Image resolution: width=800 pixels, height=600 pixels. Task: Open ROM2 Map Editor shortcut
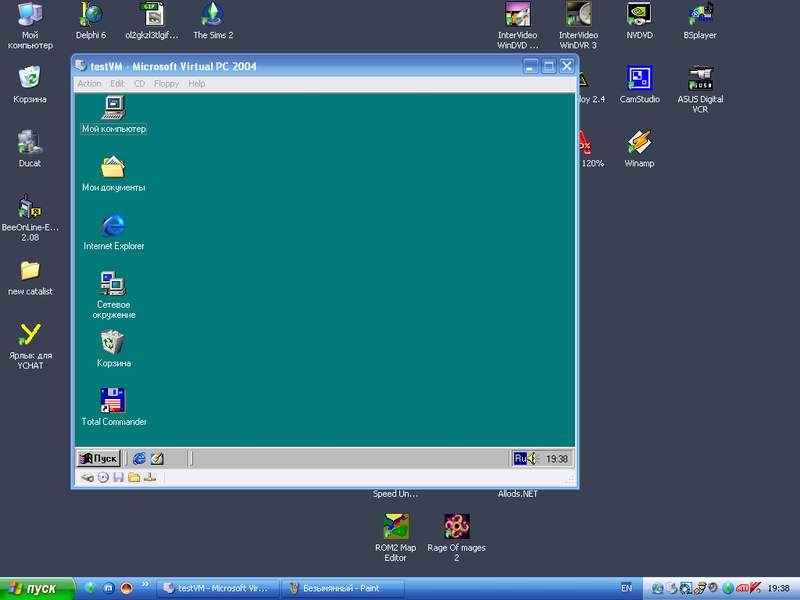click(x=395, y=526)
